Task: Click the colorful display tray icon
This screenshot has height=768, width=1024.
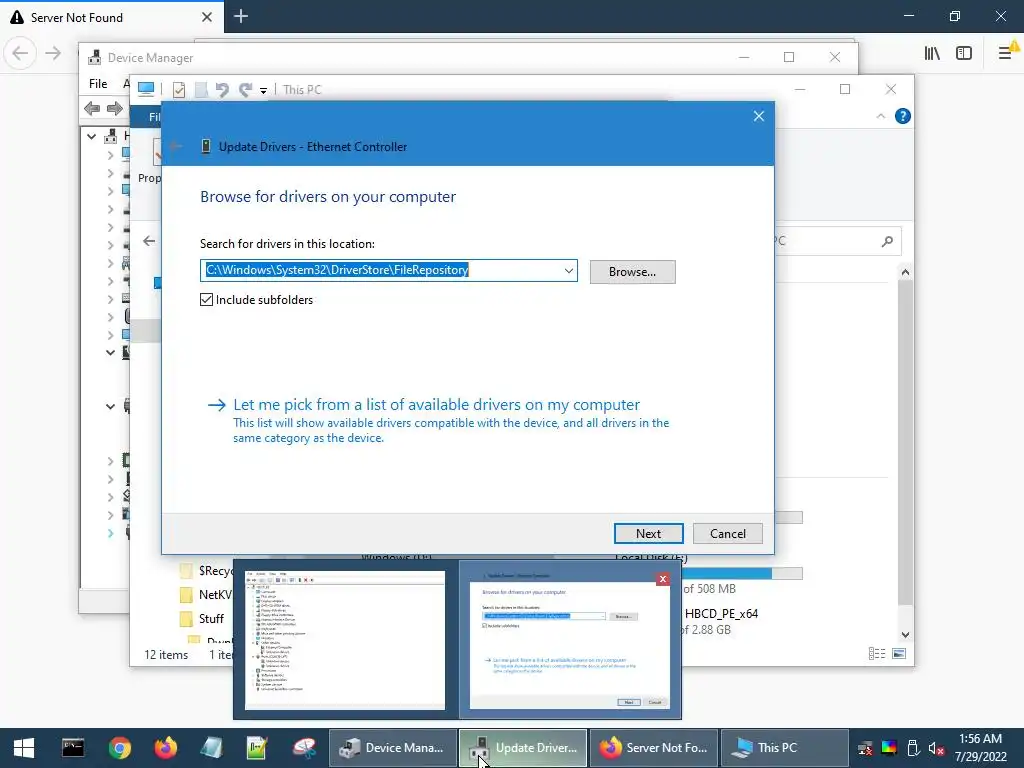Action: 889,748
